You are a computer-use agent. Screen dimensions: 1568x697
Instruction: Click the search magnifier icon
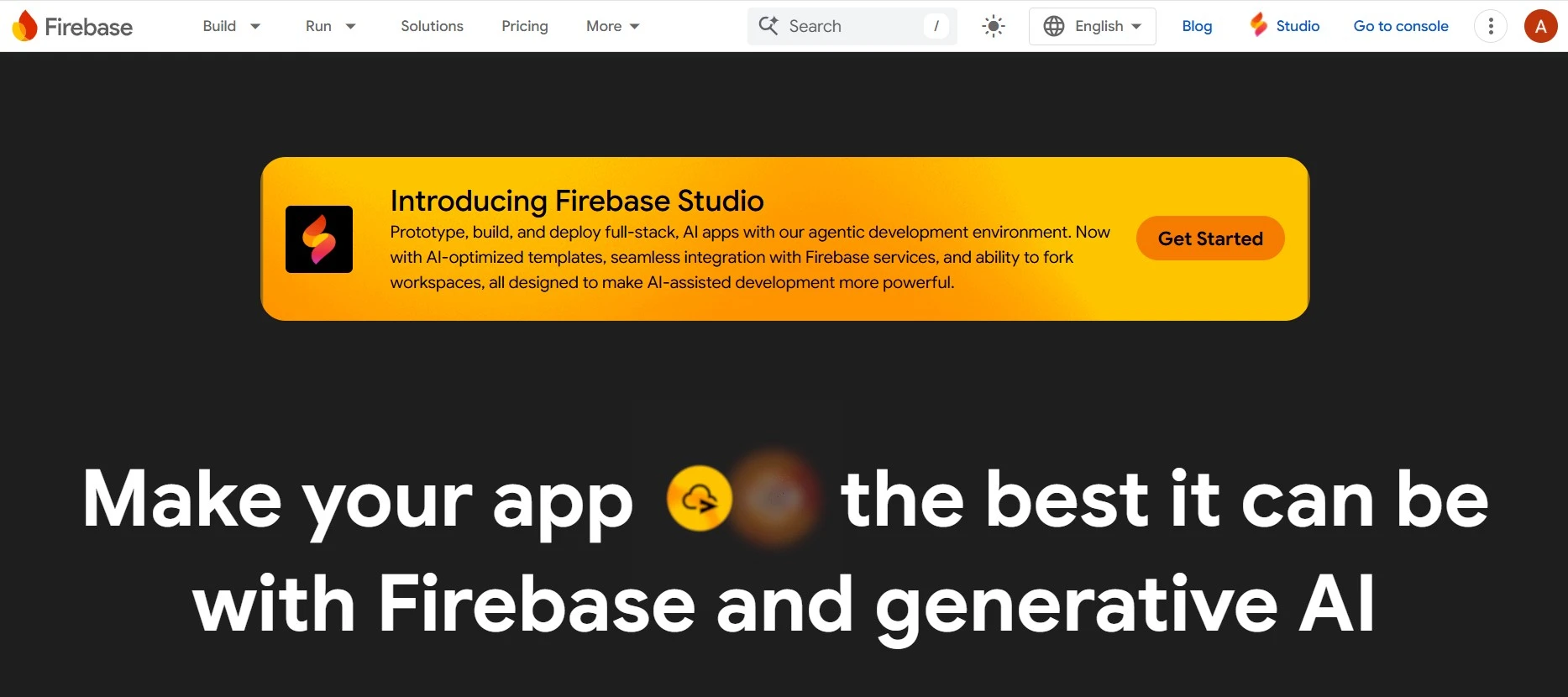click(768, 25)
